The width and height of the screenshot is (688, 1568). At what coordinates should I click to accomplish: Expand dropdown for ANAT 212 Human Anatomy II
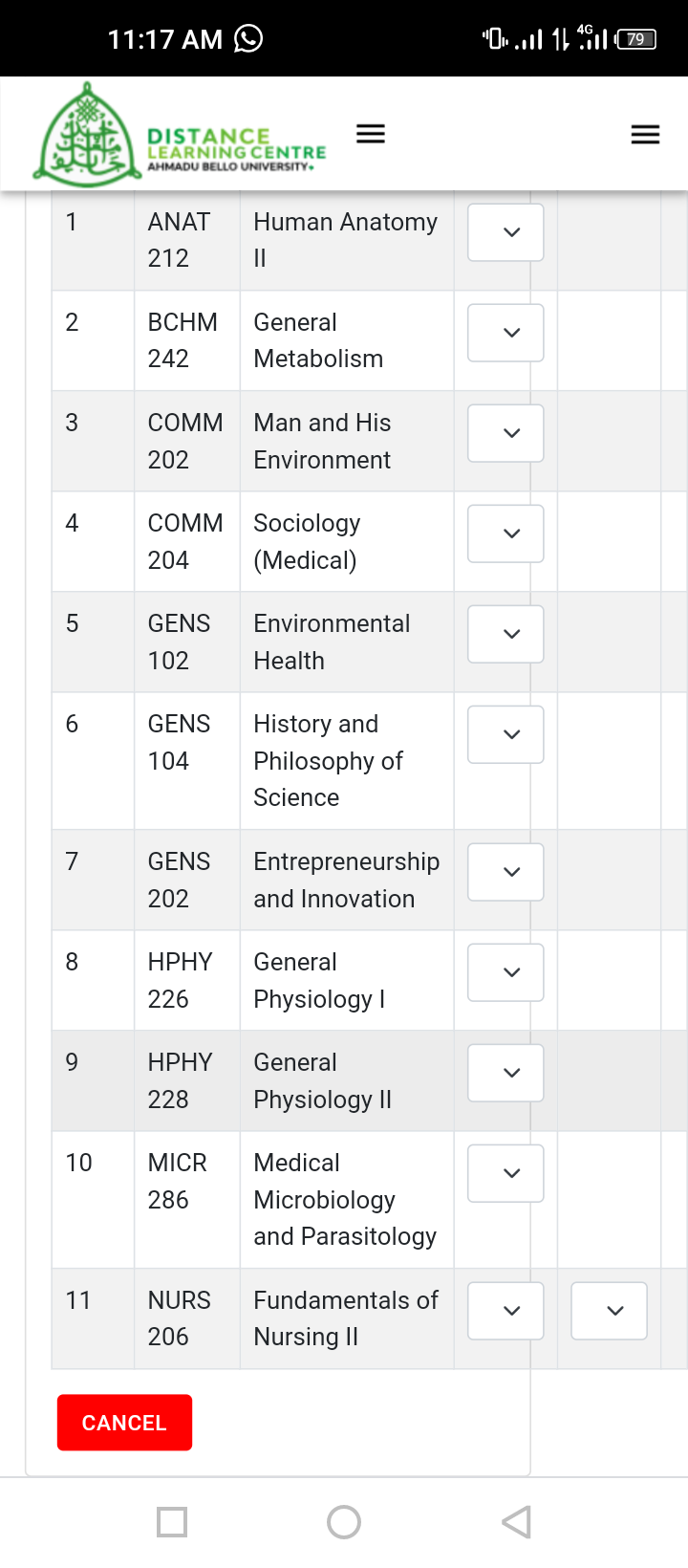(505, 232)
